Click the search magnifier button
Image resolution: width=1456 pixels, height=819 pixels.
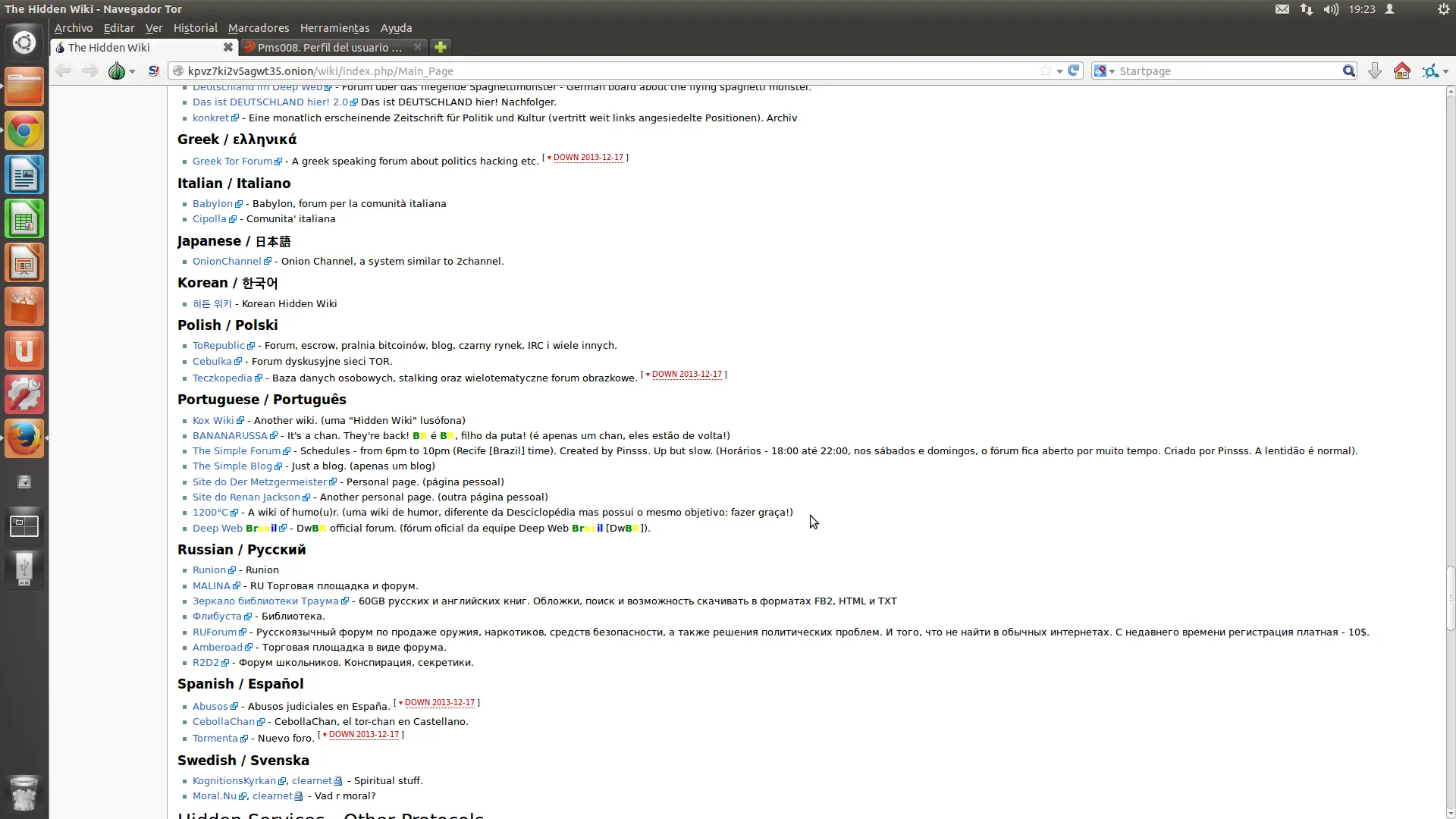1348,71
